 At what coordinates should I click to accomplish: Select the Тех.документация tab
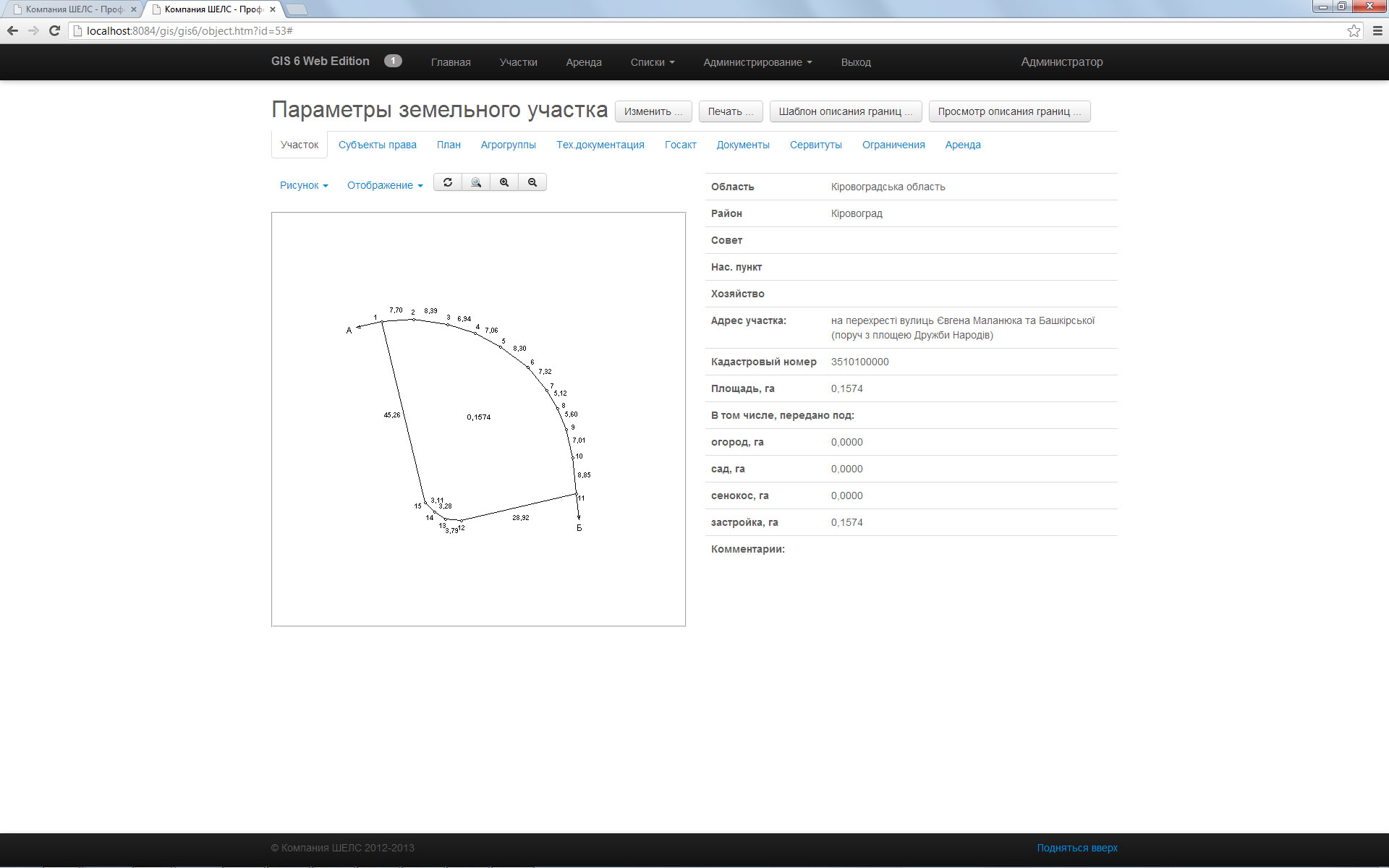(600, 145)
